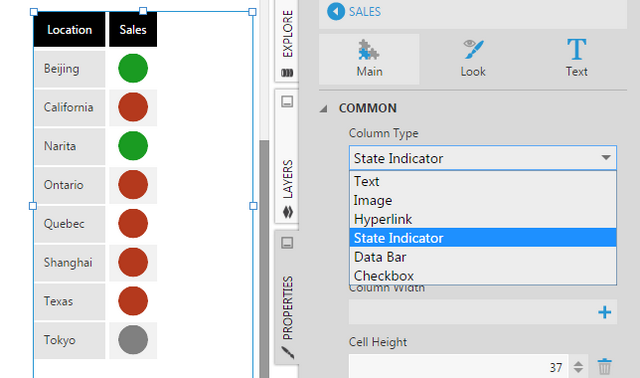Click top-center table resize handle
The width and height of the screenshot is (640, 378).
pyautogui.click(x=143, y=11)
